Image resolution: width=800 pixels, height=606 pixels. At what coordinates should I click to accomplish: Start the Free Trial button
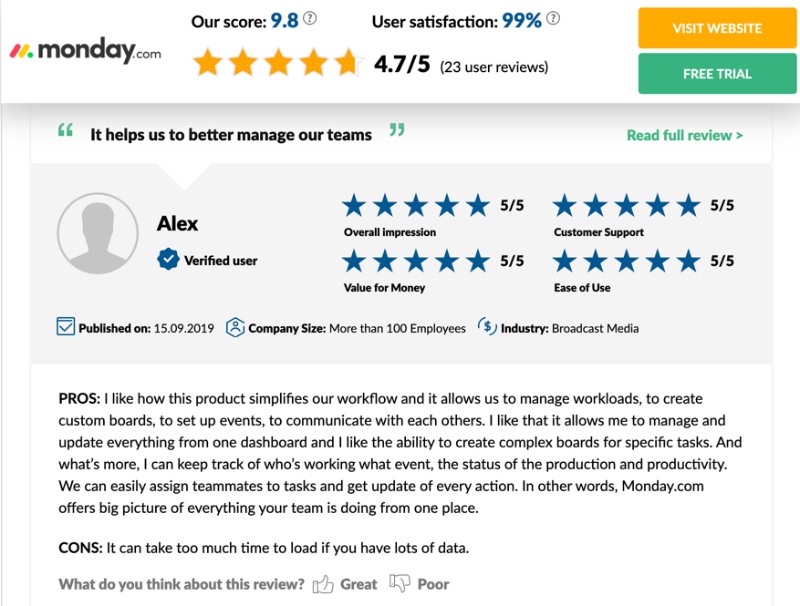[x=717, y=74]
